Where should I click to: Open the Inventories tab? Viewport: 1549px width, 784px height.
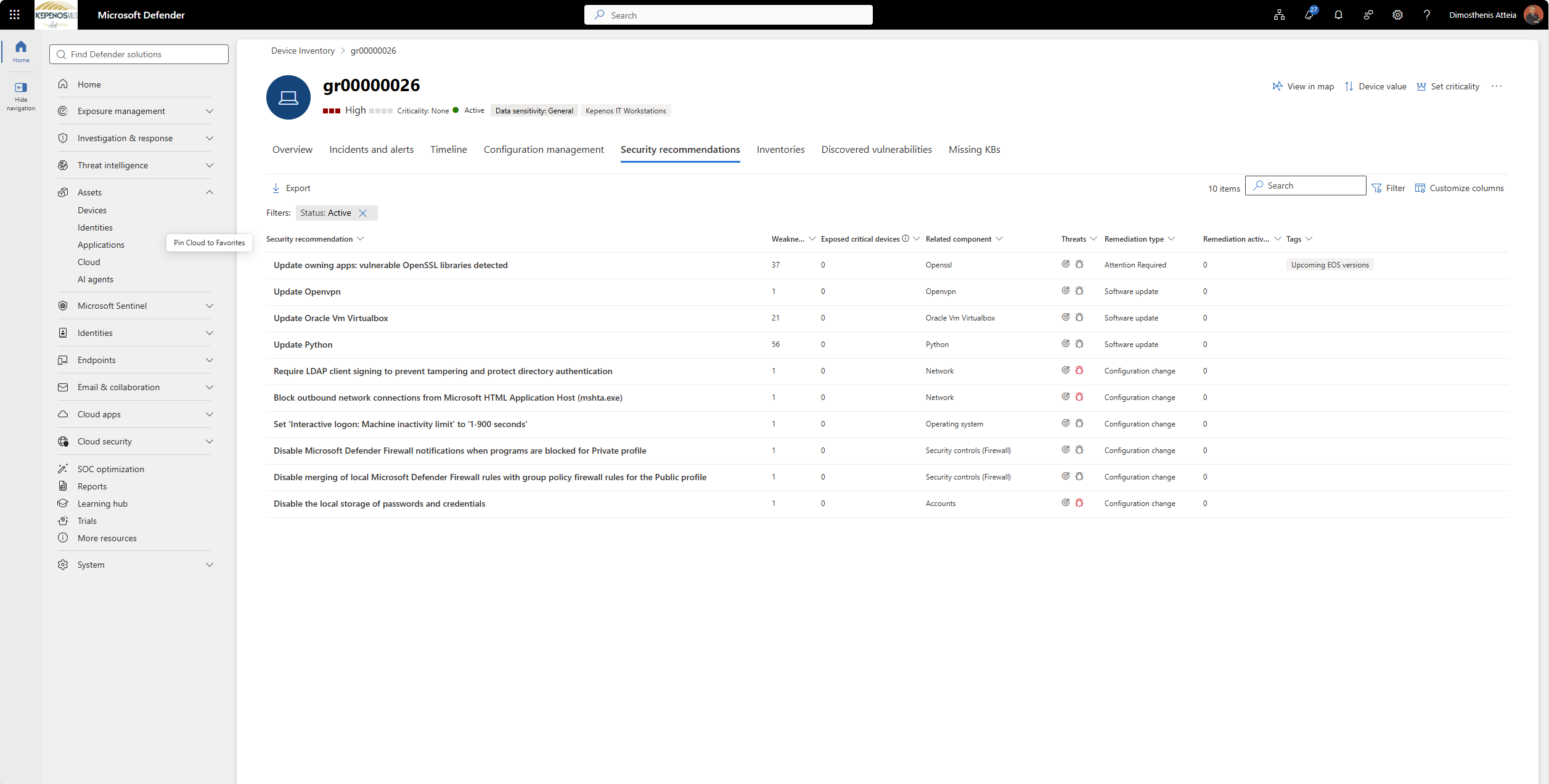(780, 150)
